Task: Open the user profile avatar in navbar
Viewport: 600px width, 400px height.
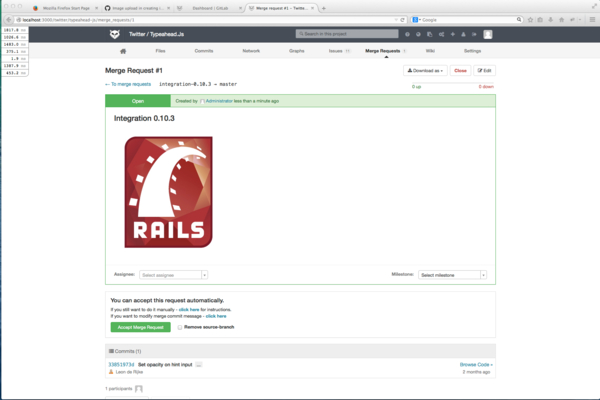Action: click(488, 34)
